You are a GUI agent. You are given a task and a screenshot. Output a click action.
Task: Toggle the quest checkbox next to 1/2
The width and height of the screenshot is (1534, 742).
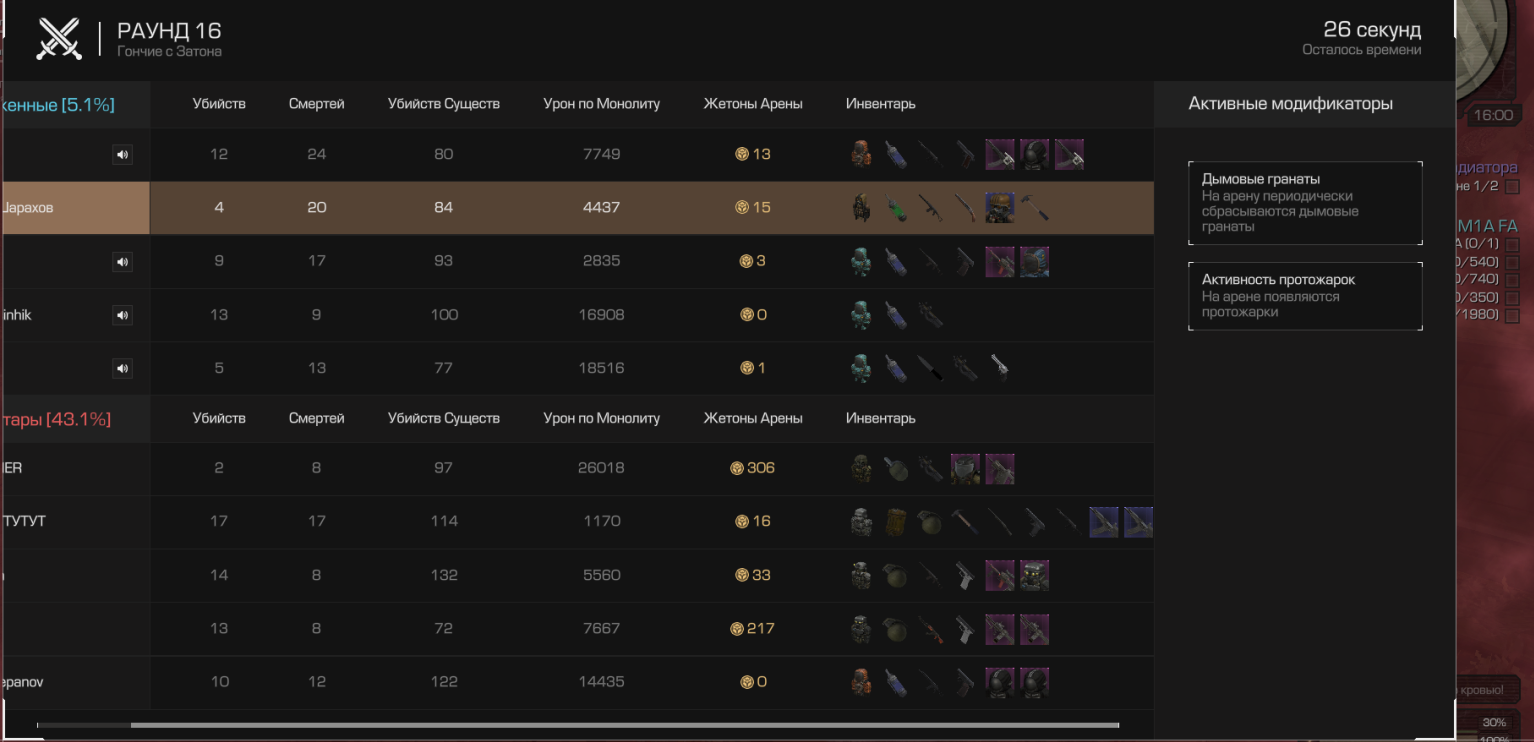click(1512, 187)
